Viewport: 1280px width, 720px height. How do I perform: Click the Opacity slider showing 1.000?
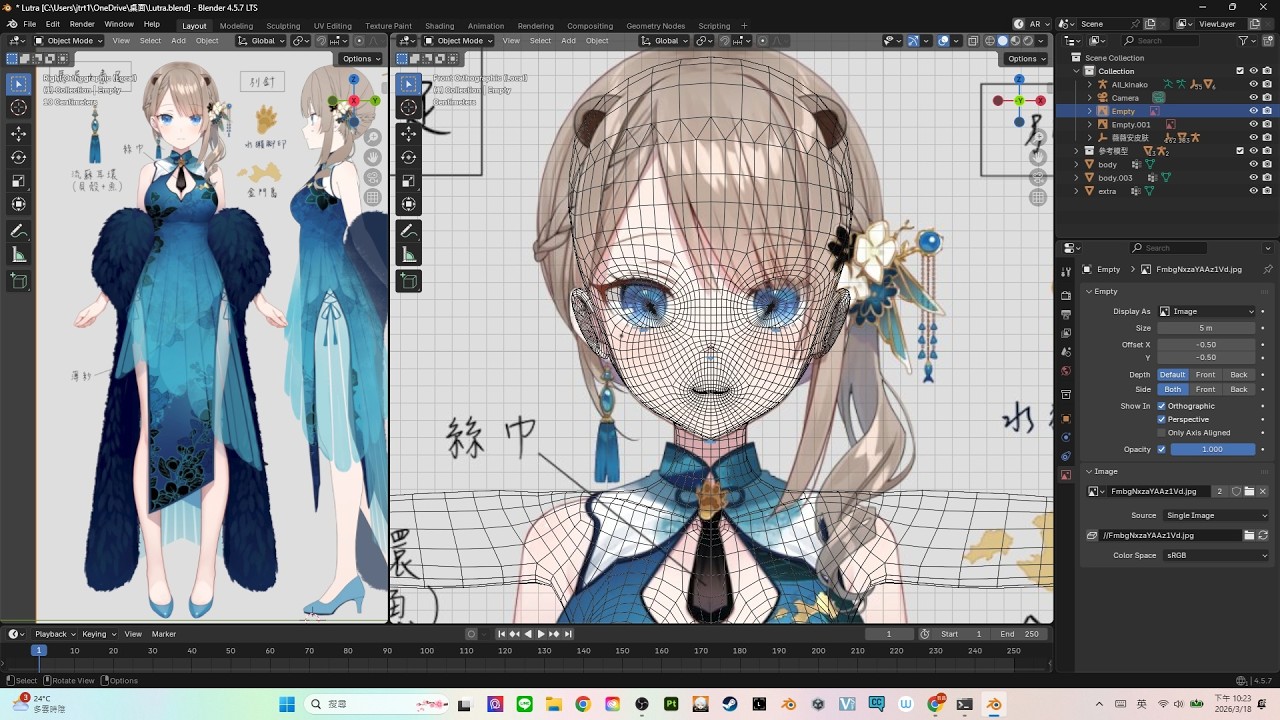coord(1212,450)
